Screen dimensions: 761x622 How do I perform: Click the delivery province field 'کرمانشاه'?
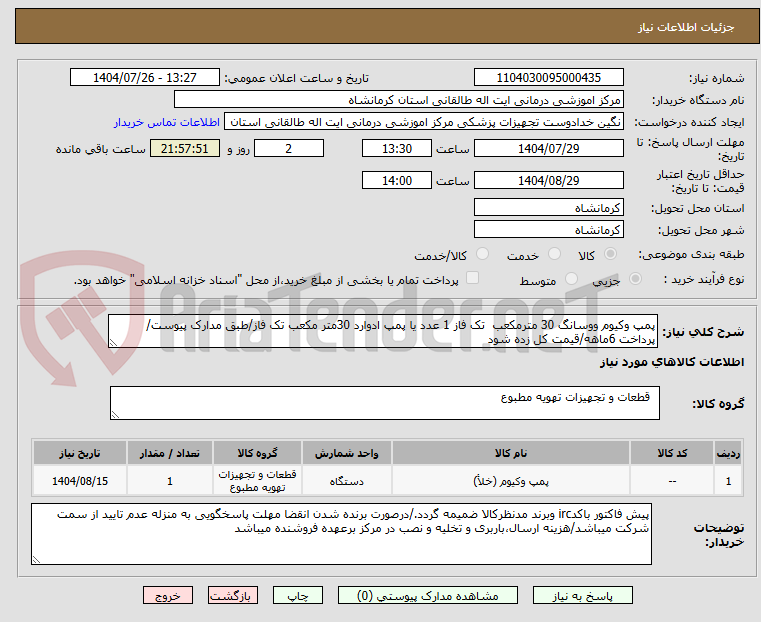(549, 207)
